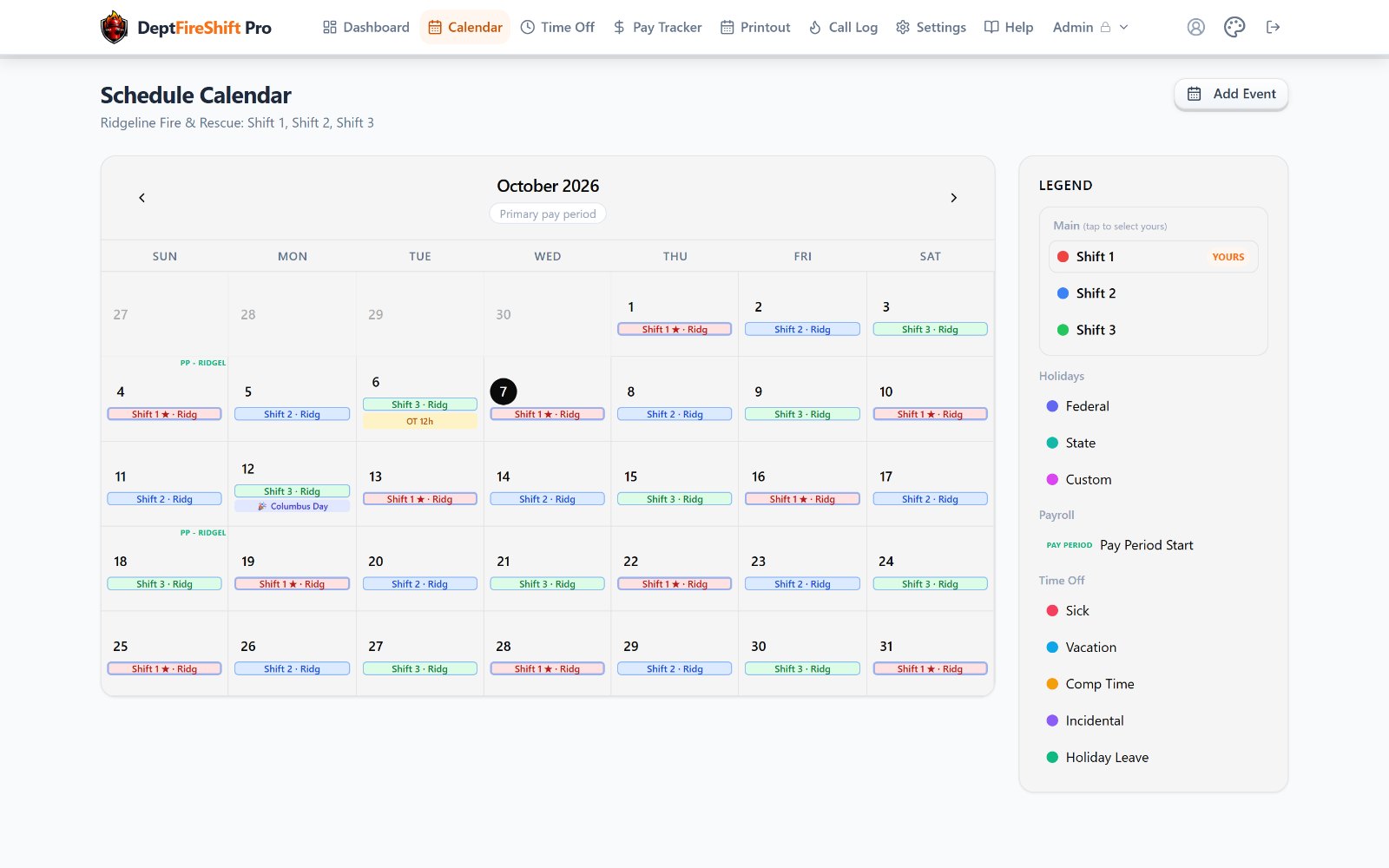The height and width of the screenshot is (868, 1389).
Task: Open the Help nav item
Action: (1009, 27)
